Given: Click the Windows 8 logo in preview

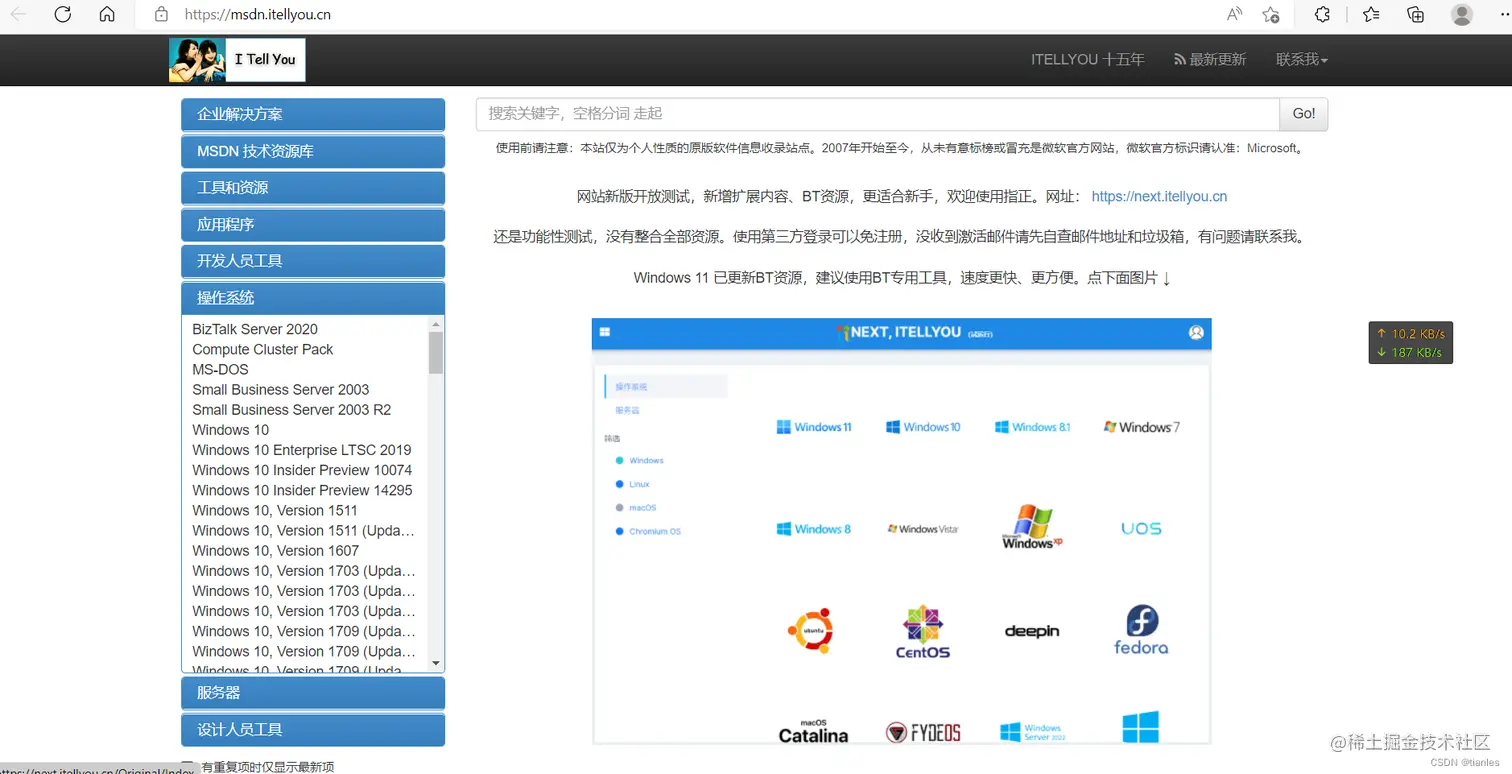Looking at the screenshot, I should tap(814, 529).
